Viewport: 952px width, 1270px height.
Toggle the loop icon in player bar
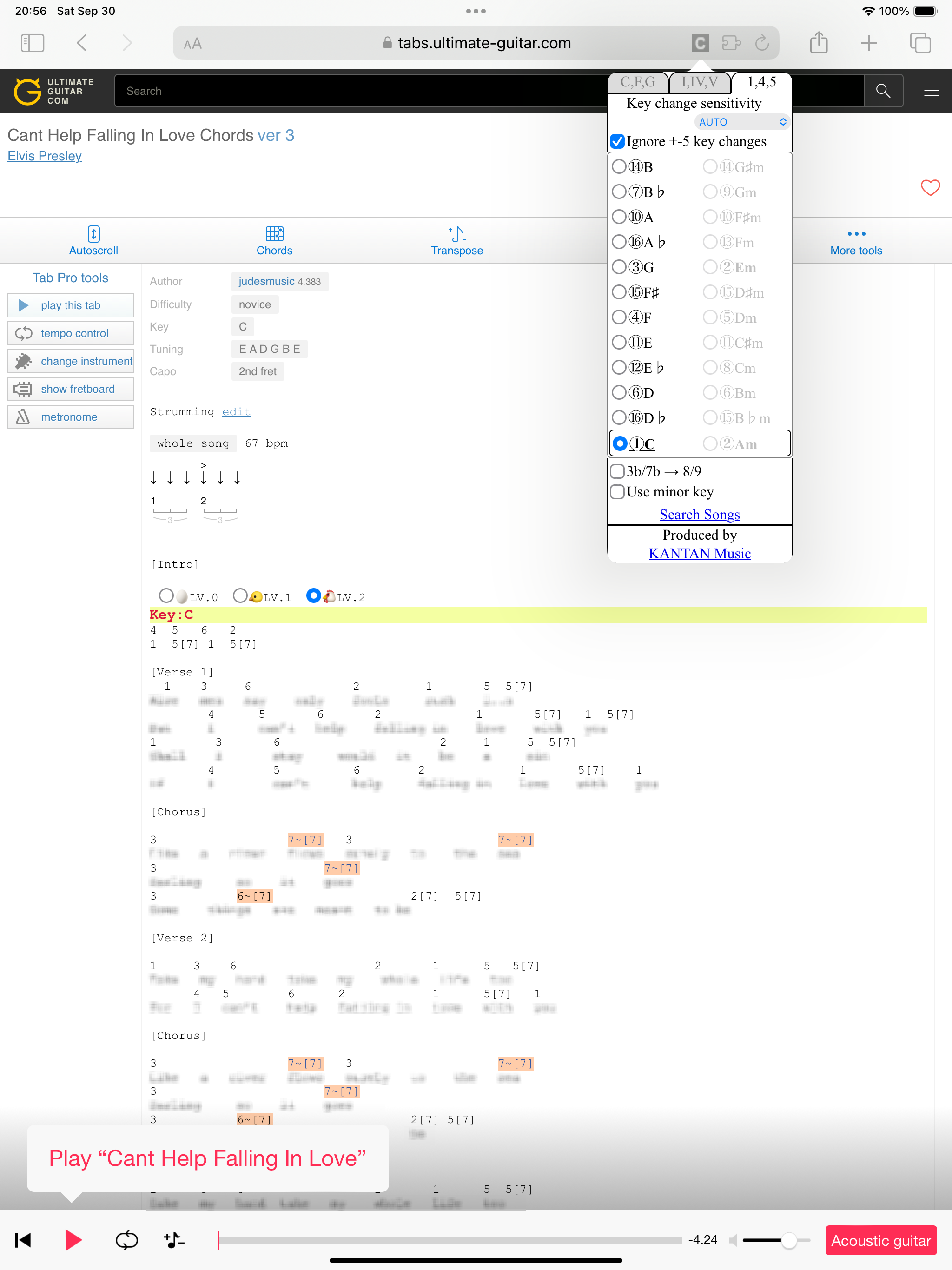(126, 1240)
